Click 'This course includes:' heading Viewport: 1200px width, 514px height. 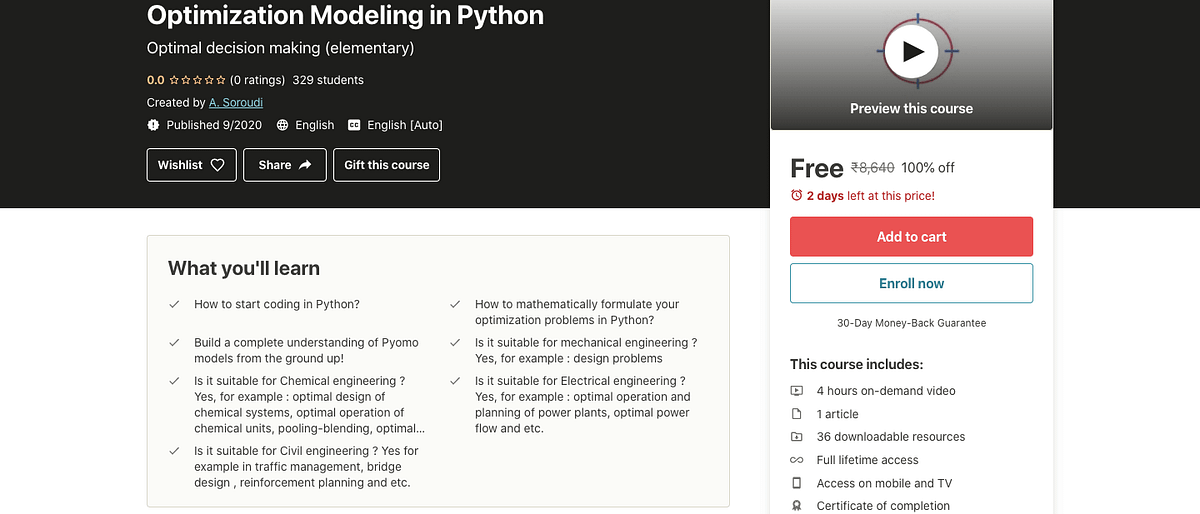click(856, 365)
